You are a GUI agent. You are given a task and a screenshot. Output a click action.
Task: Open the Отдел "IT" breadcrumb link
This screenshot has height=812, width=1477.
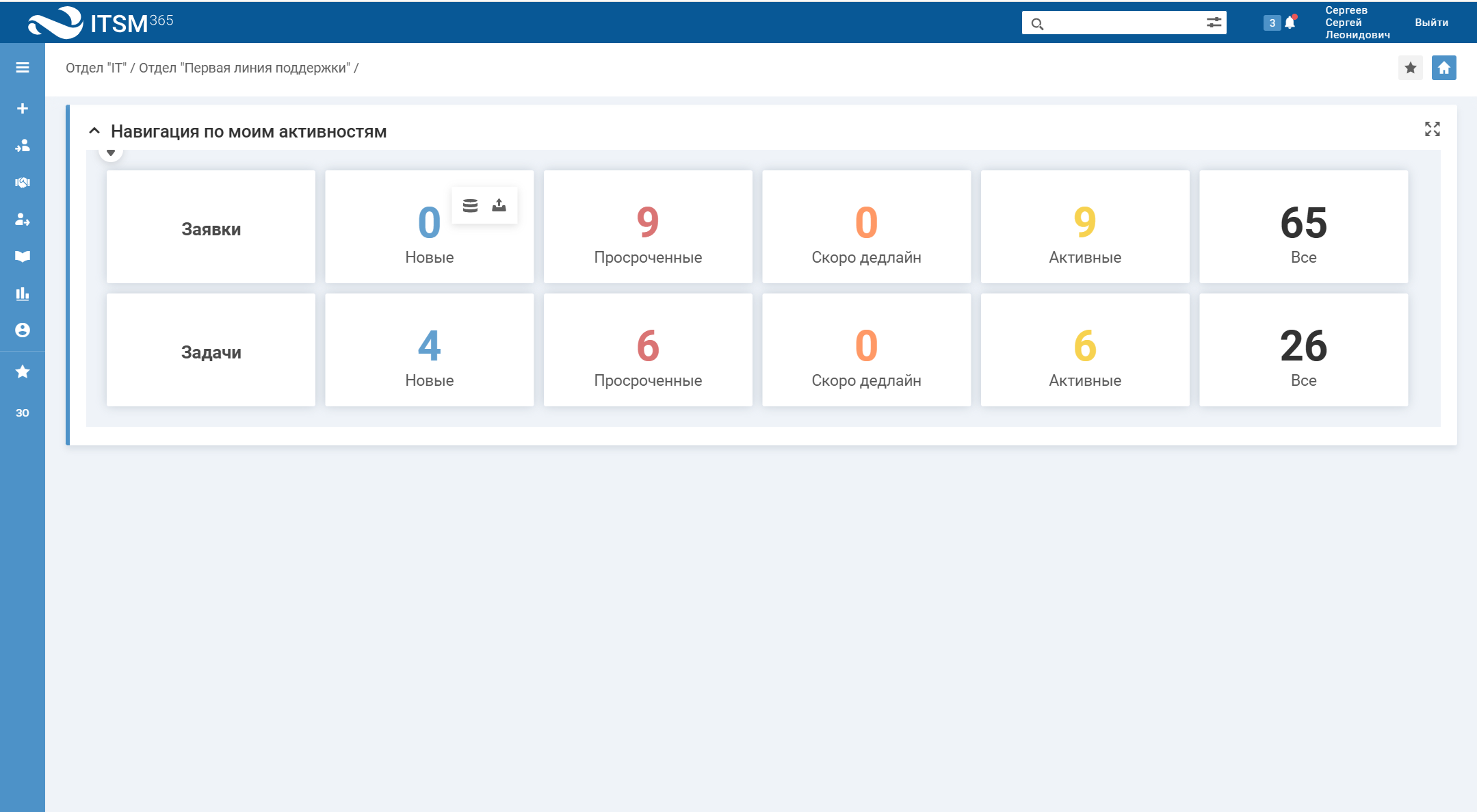click(x=95, y=67)
